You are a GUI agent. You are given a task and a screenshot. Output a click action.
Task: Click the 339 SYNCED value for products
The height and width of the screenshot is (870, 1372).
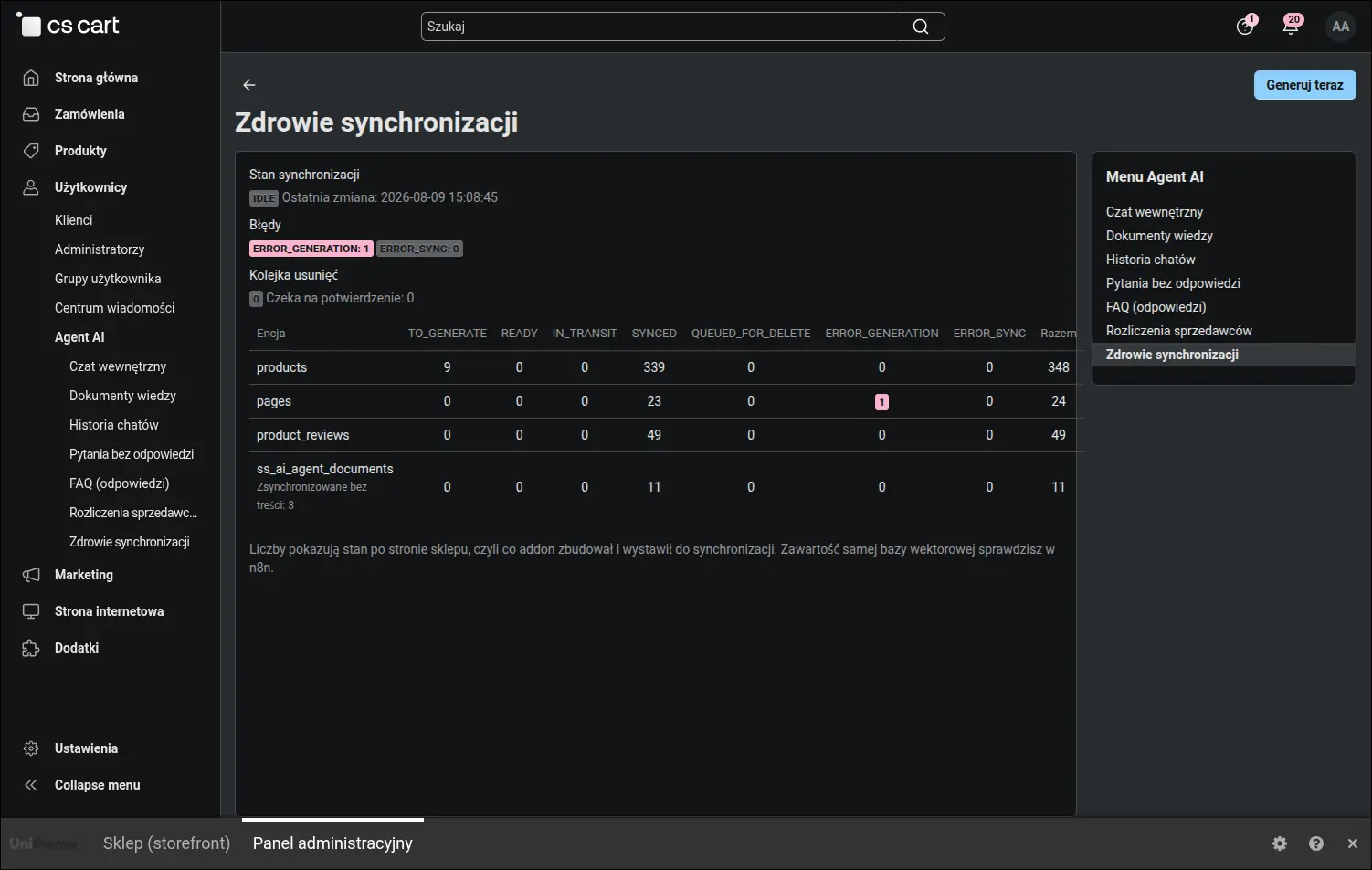pyautogui.click(x=654, y=367)
